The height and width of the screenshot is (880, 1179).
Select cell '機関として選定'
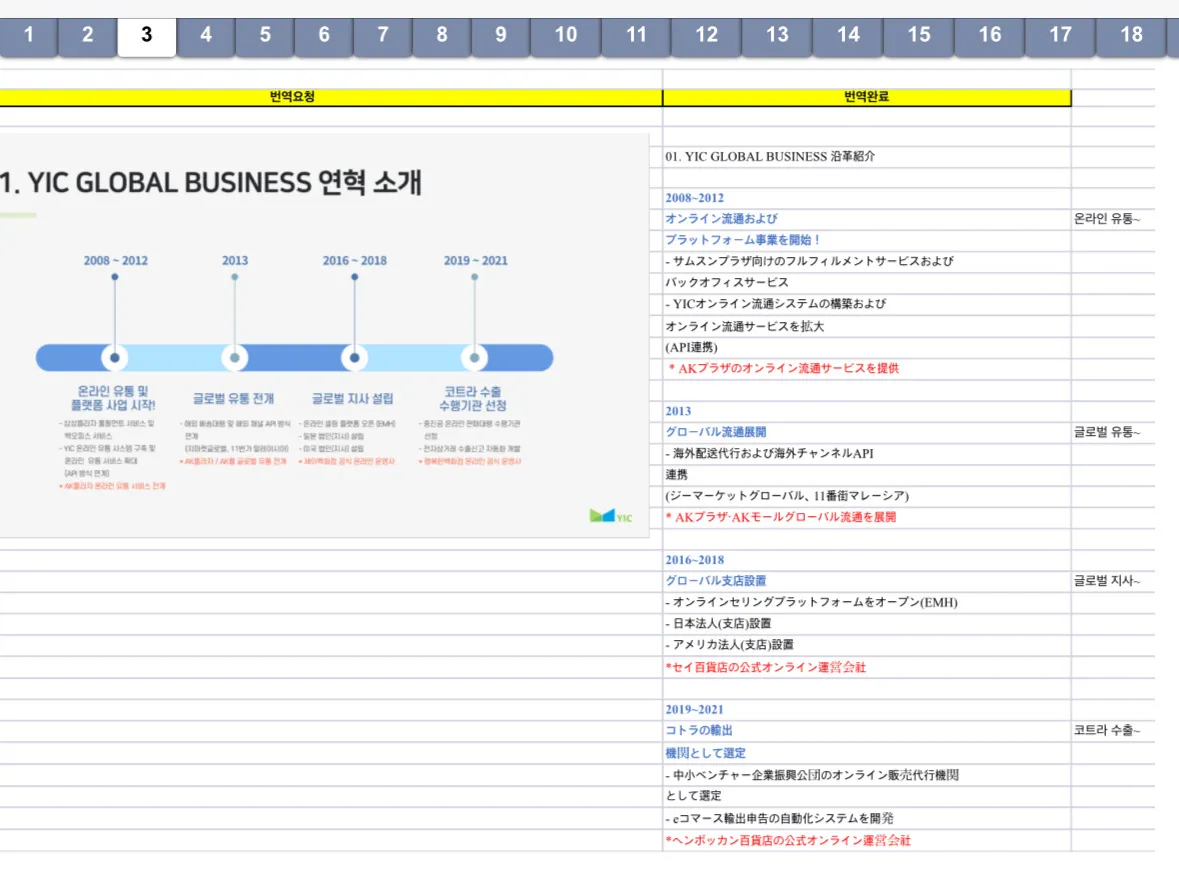[867, 753]
